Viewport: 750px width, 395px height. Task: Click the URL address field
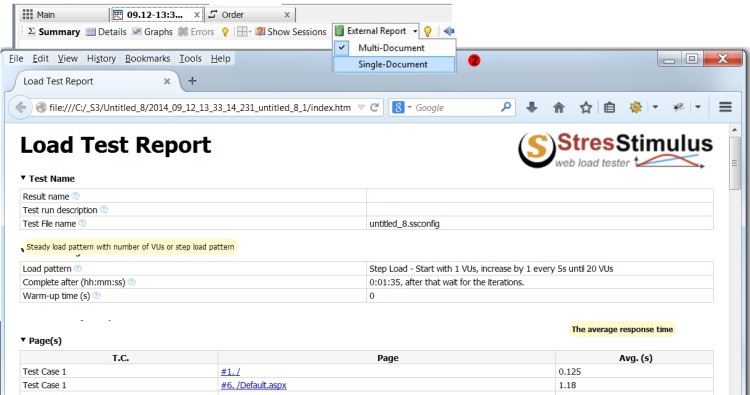point(199,108)
